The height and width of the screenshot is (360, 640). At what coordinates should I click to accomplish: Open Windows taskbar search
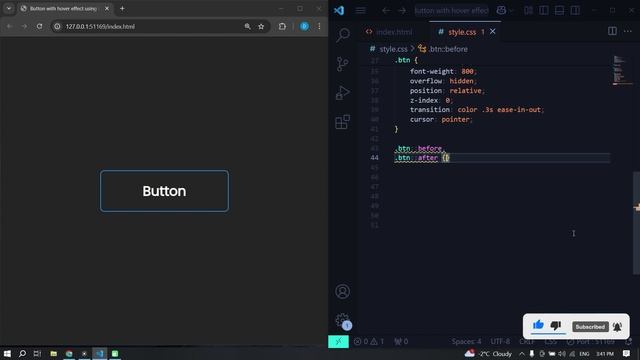(22, 353)
